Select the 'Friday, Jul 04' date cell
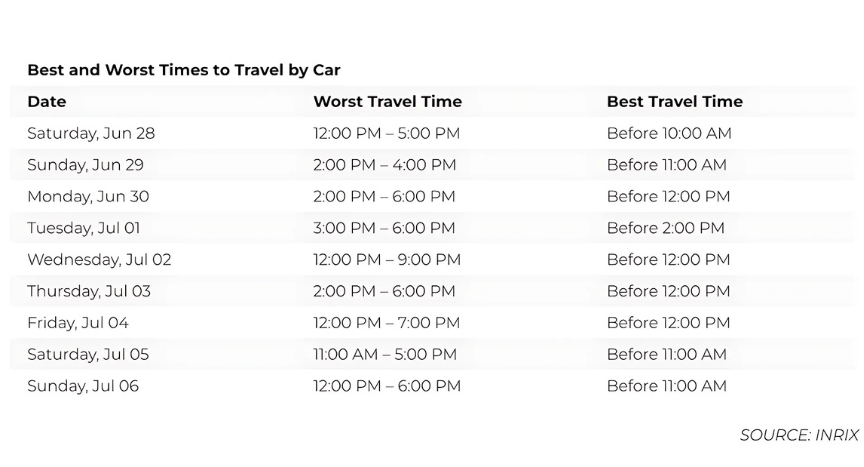Screen dimensions: 864x467 78,323
